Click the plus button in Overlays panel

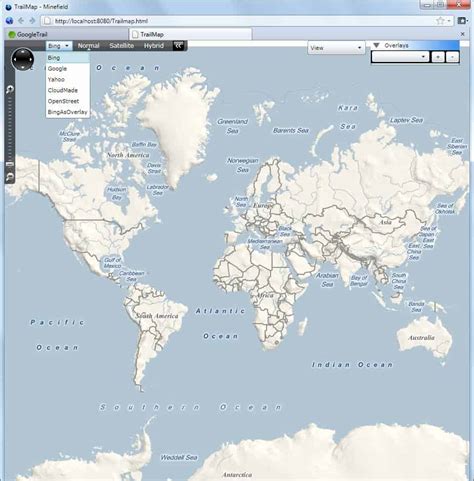[438, 57]
